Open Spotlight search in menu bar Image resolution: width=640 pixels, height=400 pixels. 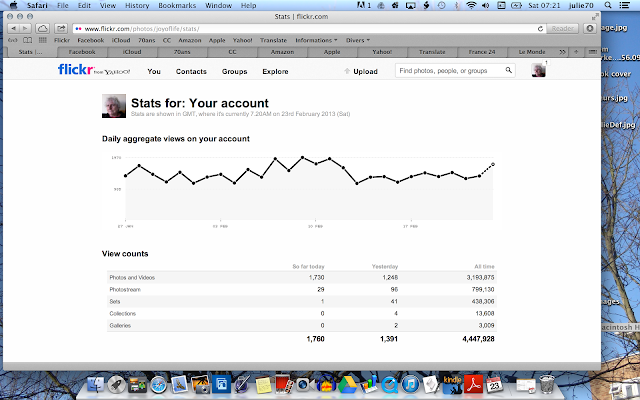click(x=608, y=5)
